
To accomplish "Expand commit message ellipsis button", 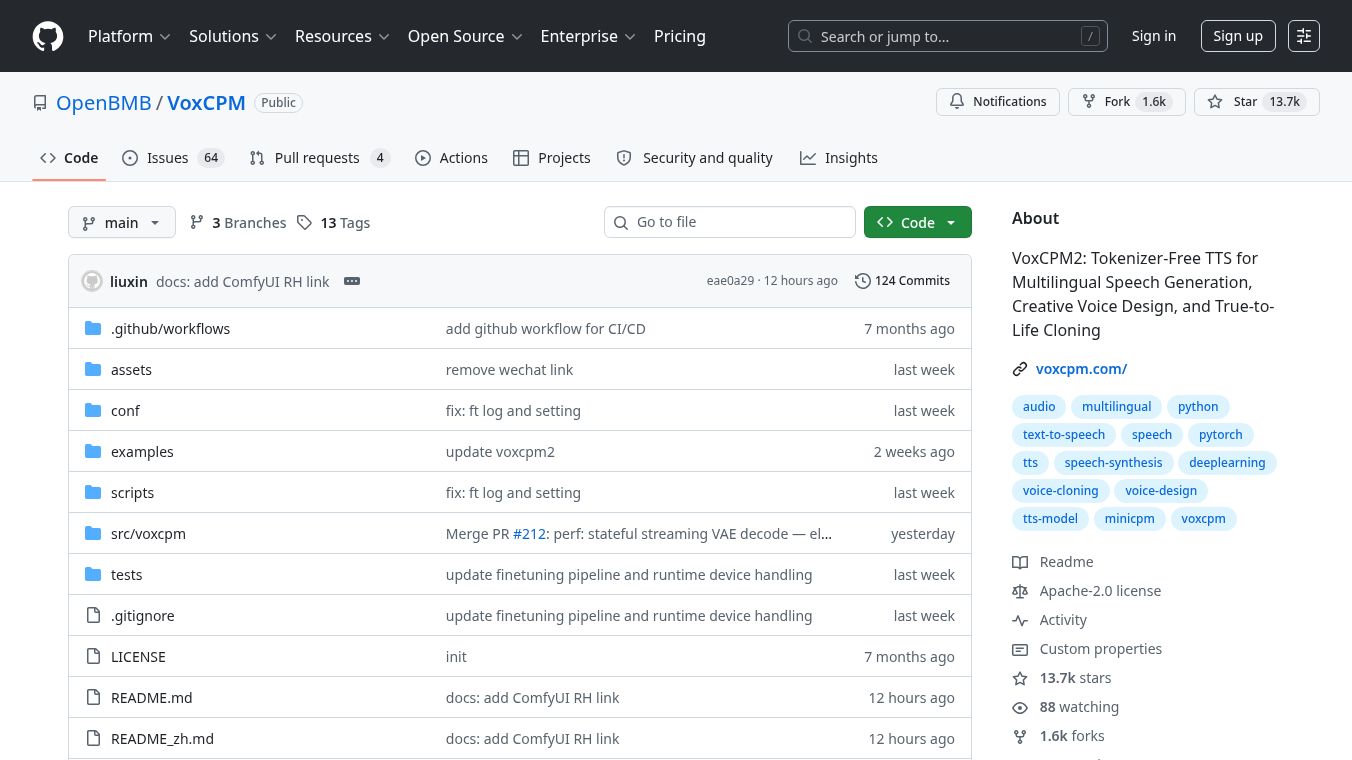I will 352,281.
